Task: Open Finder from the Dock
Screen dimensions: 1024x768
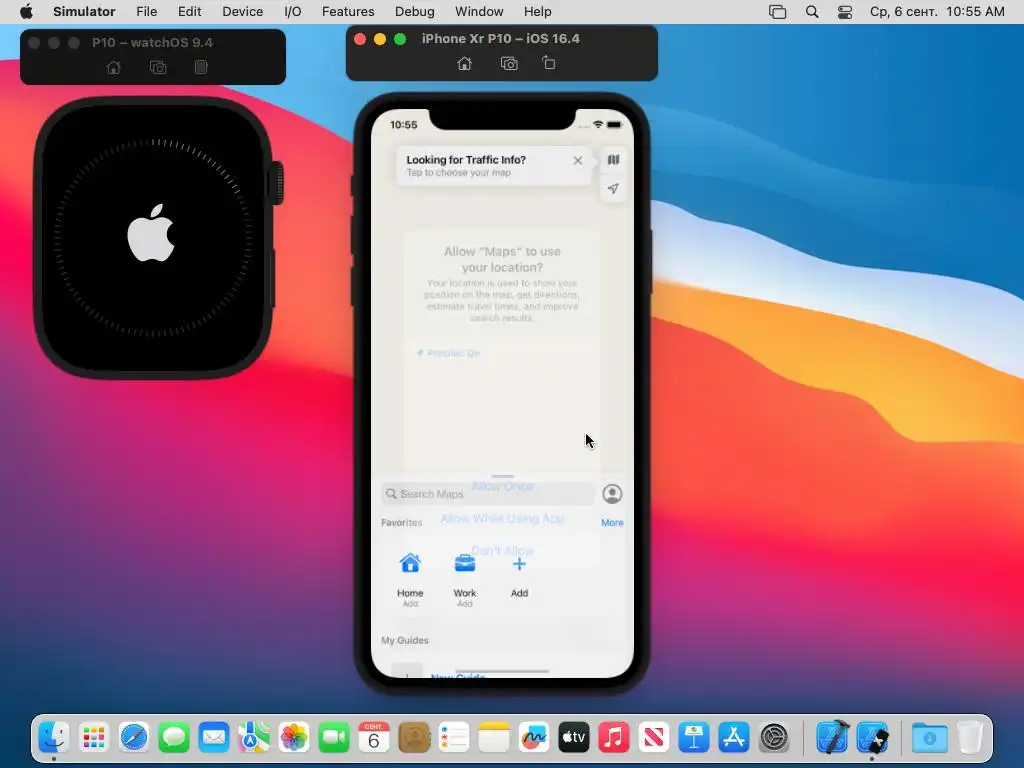Action: pyautogui.click(x=54, y=738)
